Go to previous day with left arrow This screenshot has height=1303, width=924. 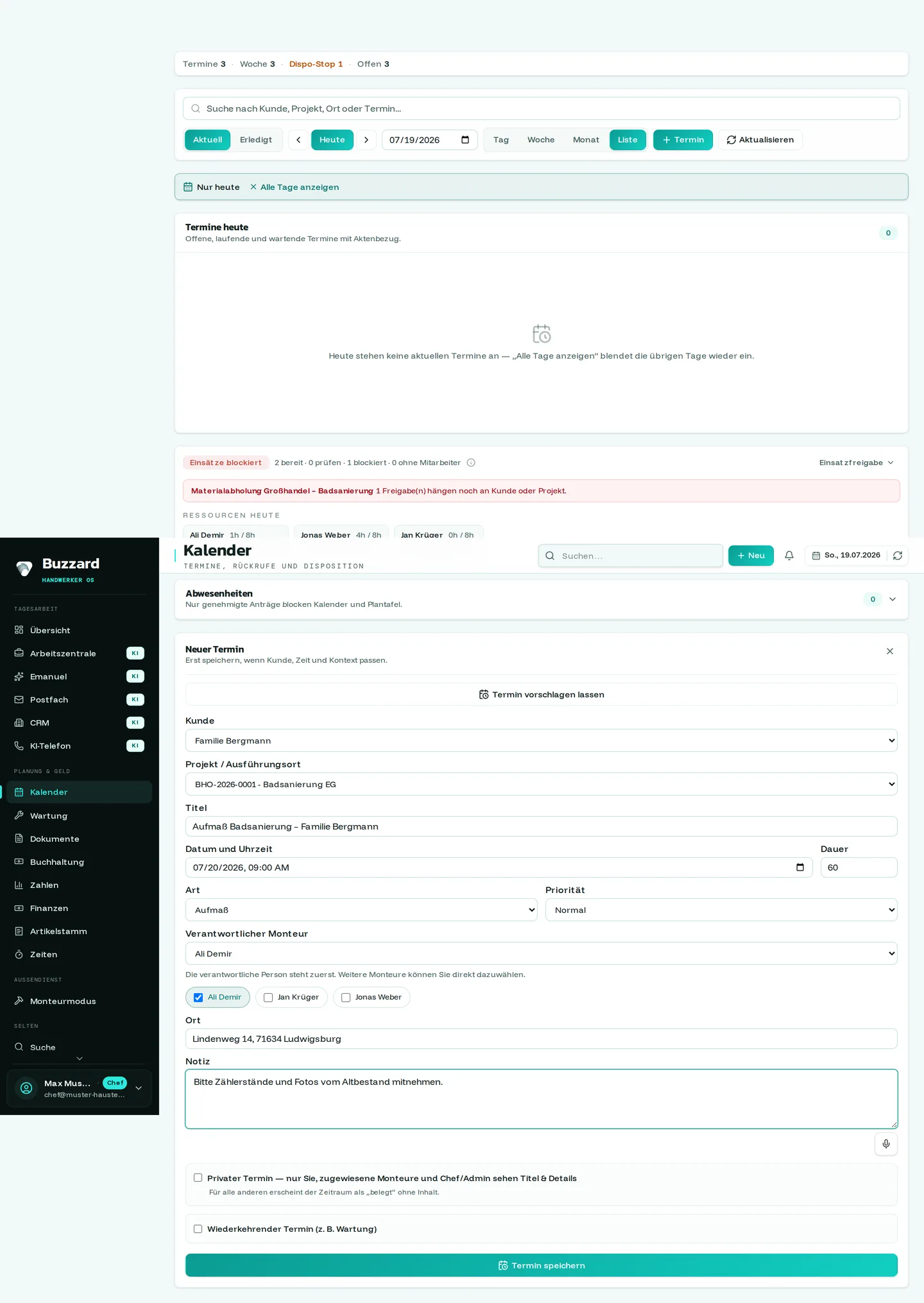298,140
